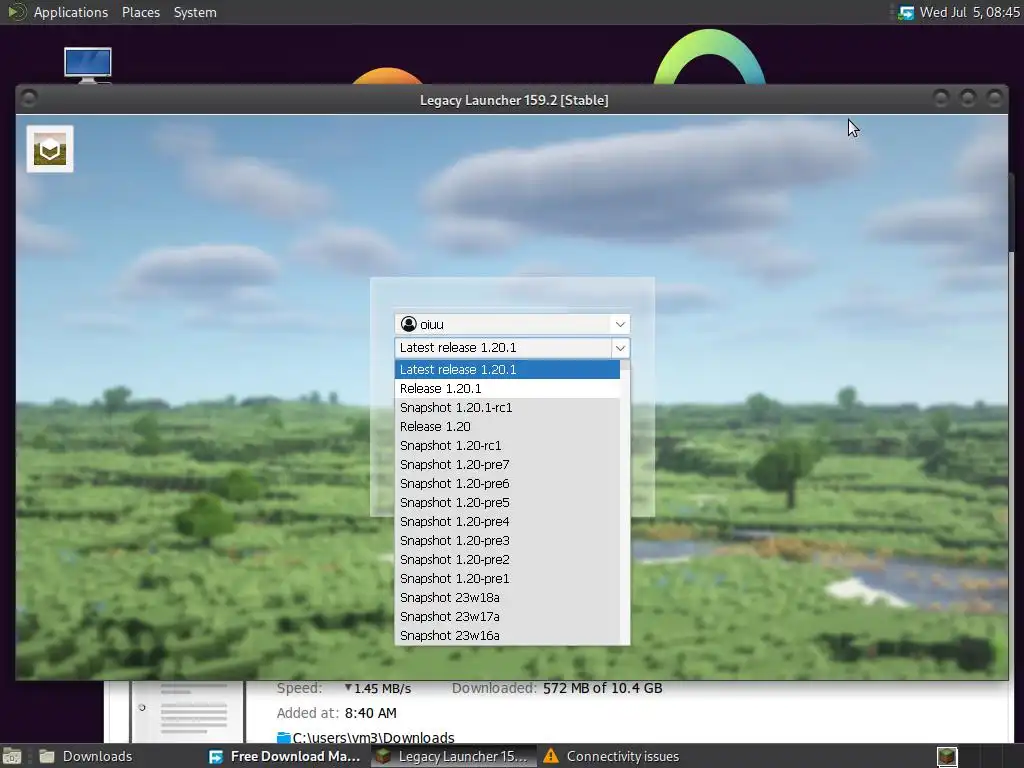Choose Snapshot 23w17a version
Viewport: 1024px width, 768px height.
tap(507, 616)
